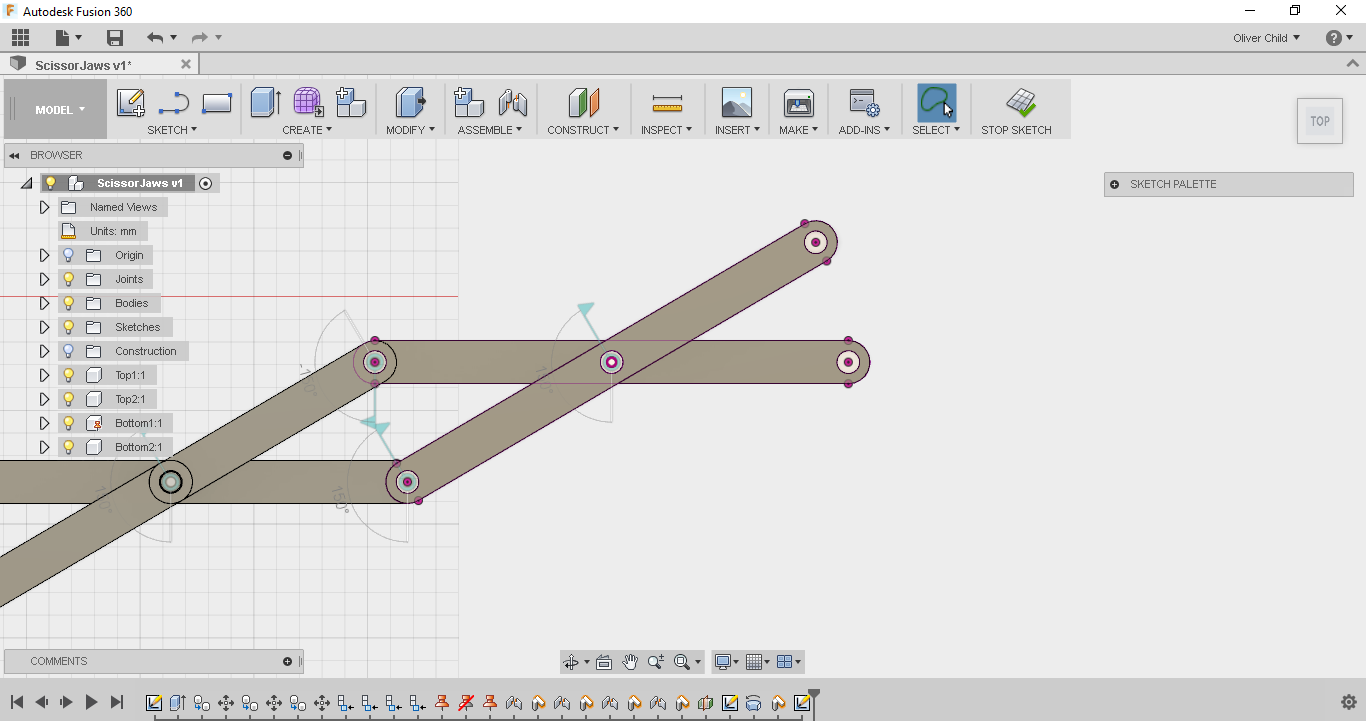Image resolution: width=1366 pixels, height=721 pixels.
Task: Close the ScissorJaws v1 tab
Action: tap(185, 64)
